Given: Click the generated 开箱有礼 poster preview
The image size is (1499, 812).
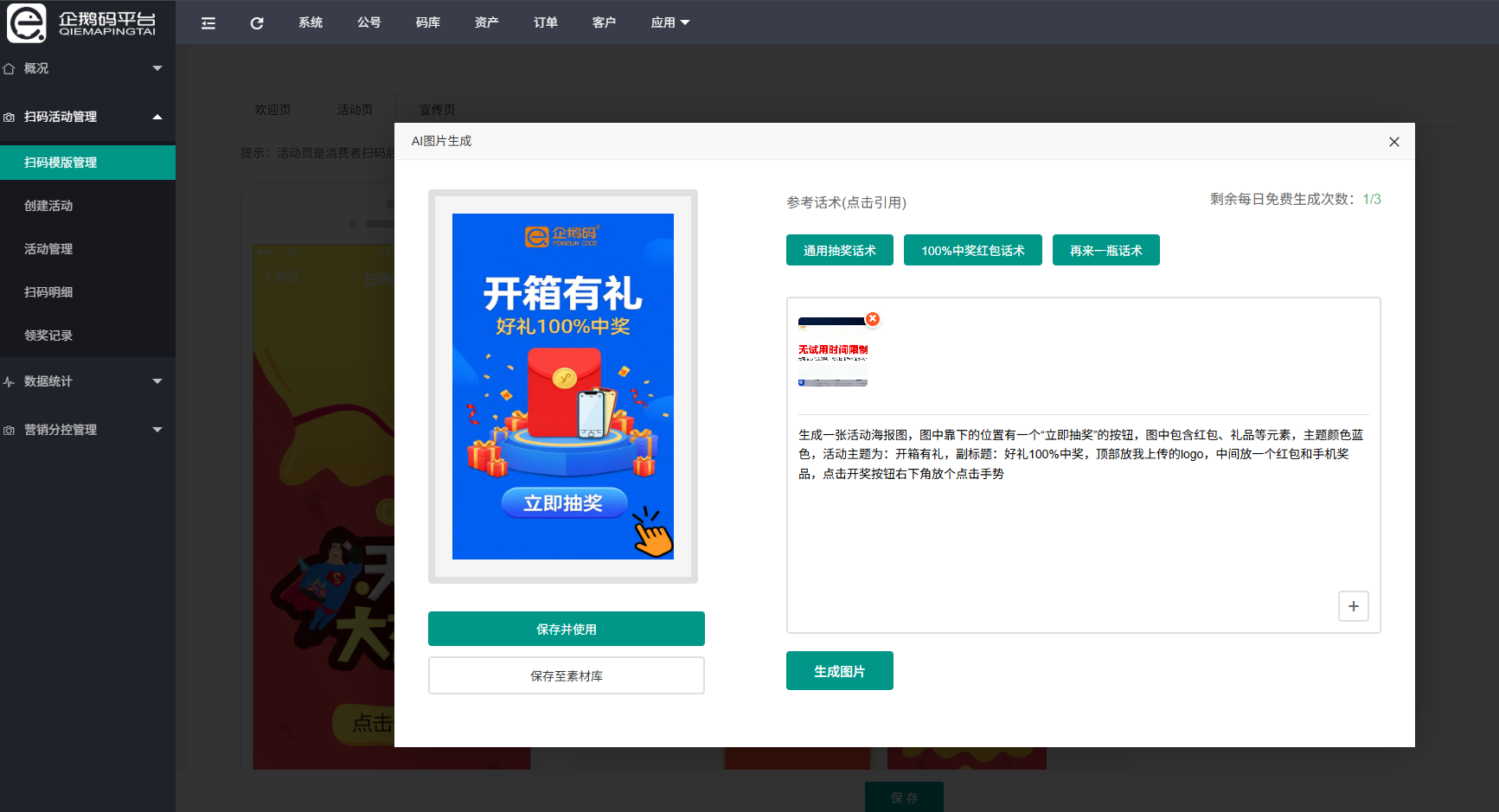Looking at the screenshot, I should tap(562, 386).
